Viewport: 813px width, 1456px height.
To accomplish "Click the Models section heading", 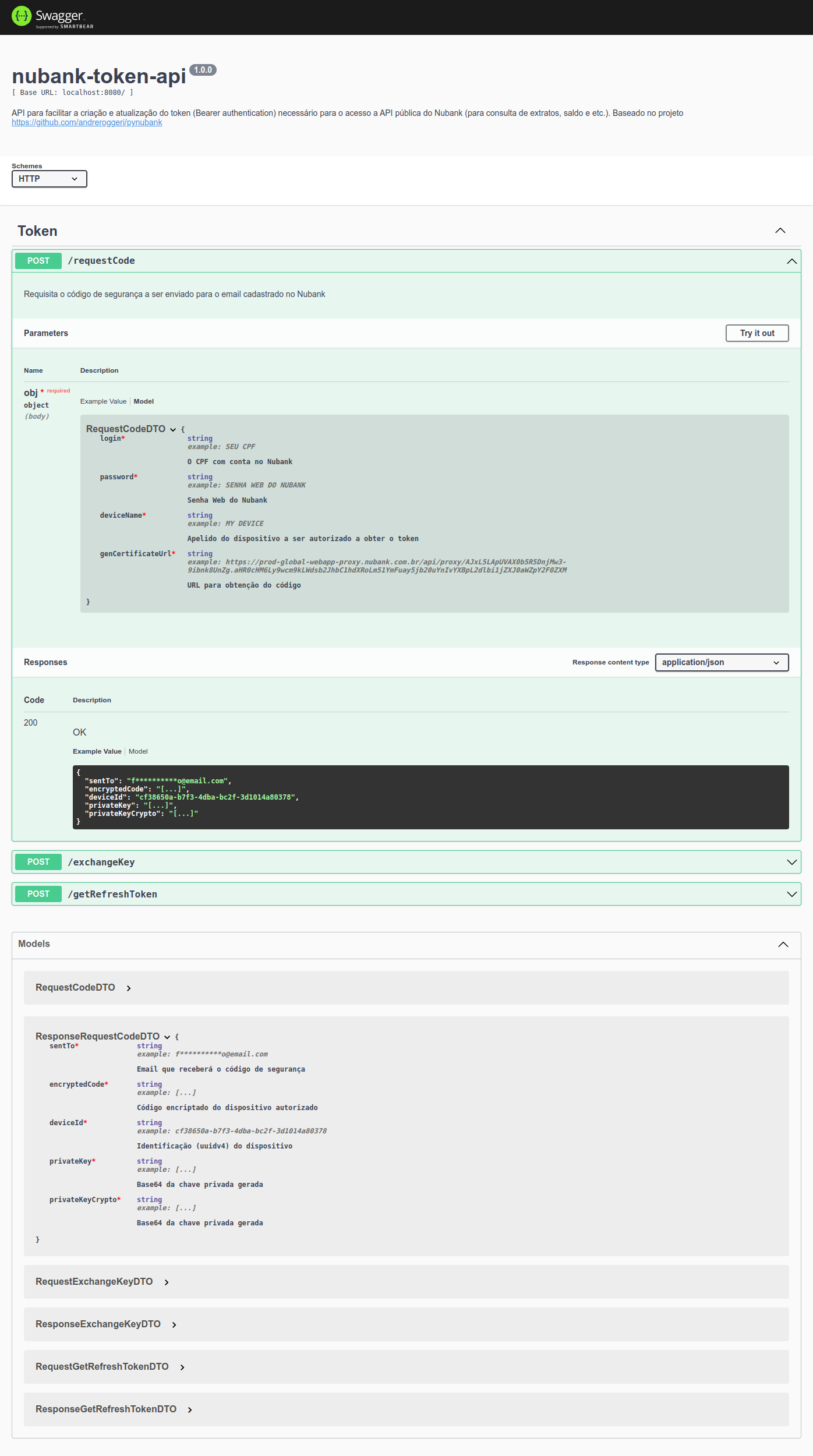I will [x=34, y=943].
